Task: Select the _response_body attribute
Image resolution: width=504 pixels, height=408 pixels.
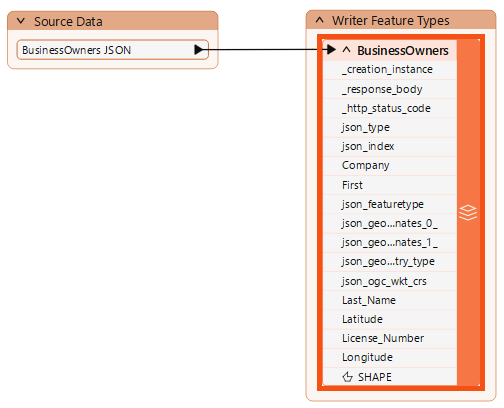Action: (x=390, y=89)
